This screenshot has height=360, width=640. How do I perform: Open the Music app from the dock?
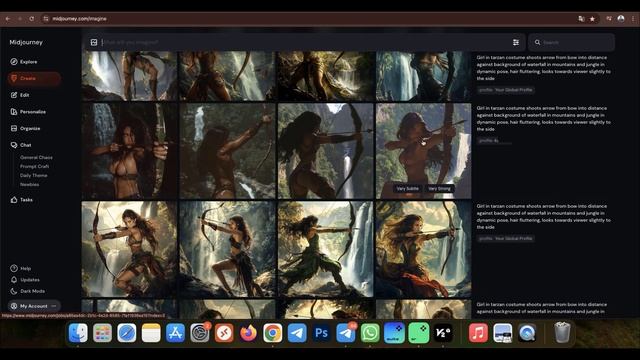point(478,333)
